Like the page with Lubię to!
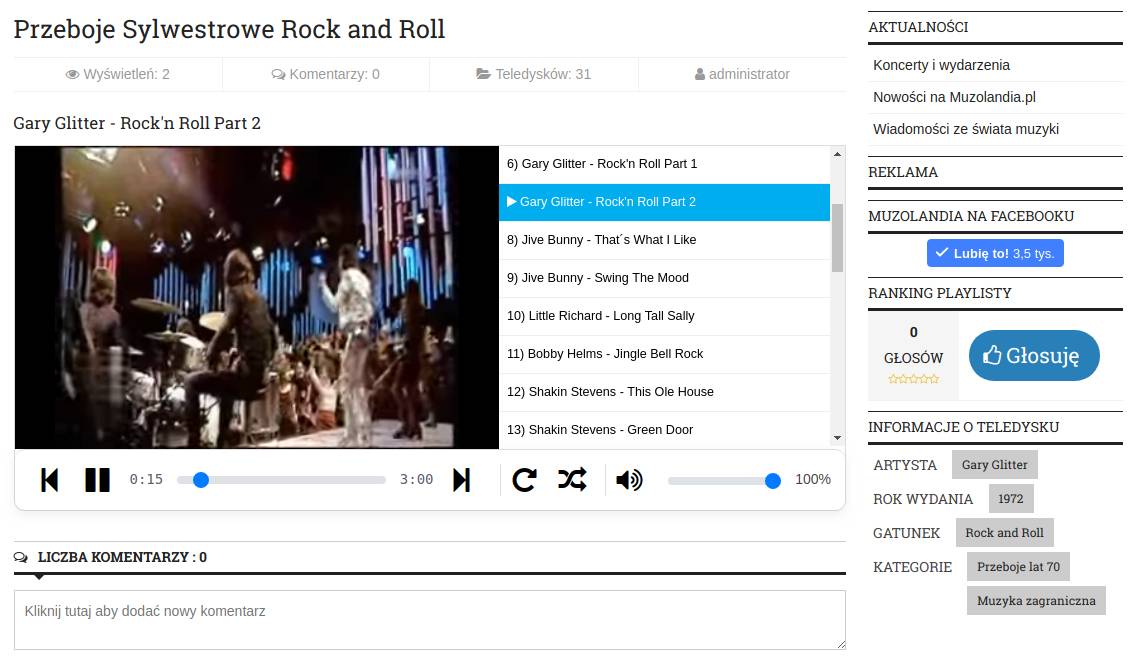Viewport: 1135px width, 661px height. pos(995,253)
